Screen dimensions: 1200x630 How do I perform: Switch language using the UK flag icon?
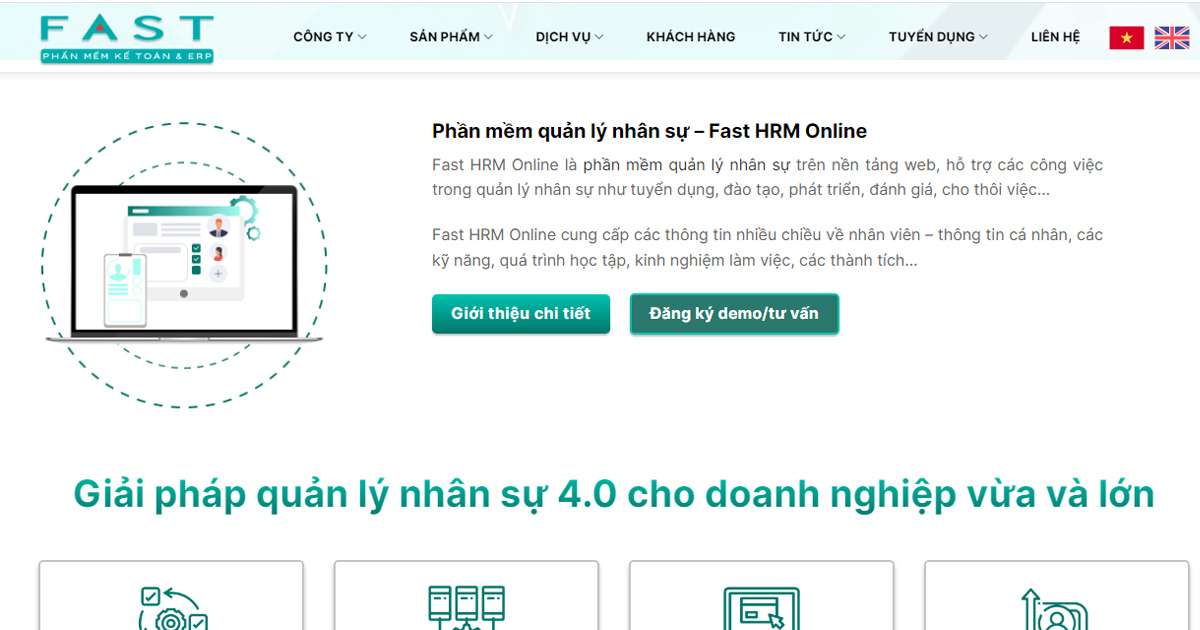tap(1172, 38)
